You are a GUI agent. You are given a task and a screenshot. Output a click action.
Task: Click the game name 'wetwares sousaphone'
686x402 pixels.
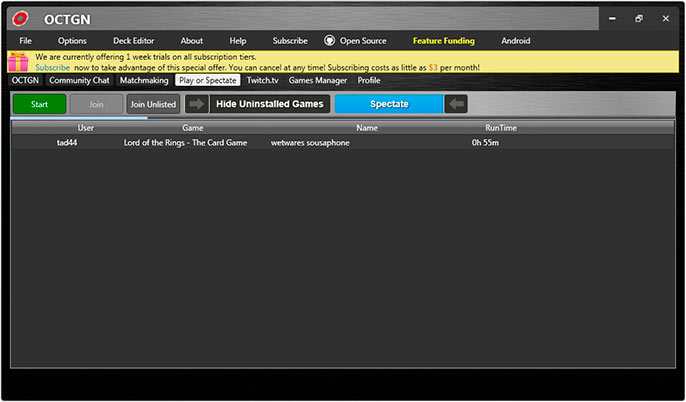310,143
